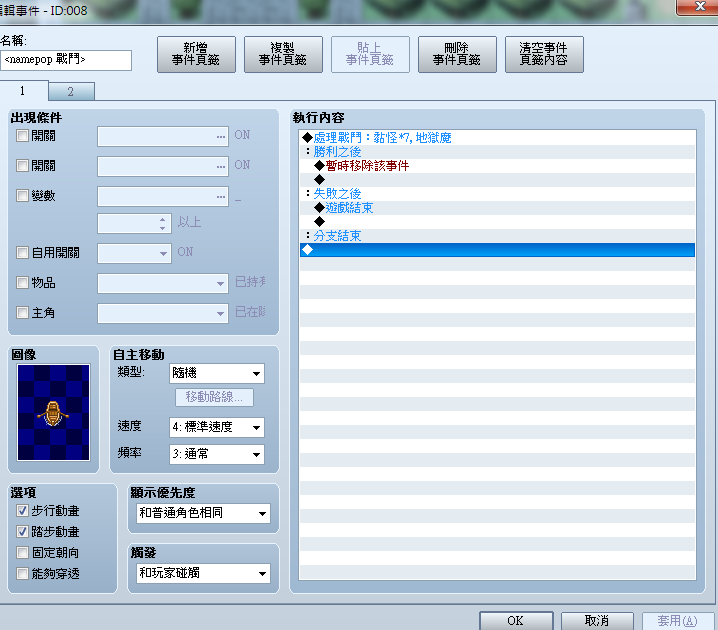This screenshot has width=718, height=630.
Task: Select the 暫時移除該事件 command line
Action: click(497, 166)
